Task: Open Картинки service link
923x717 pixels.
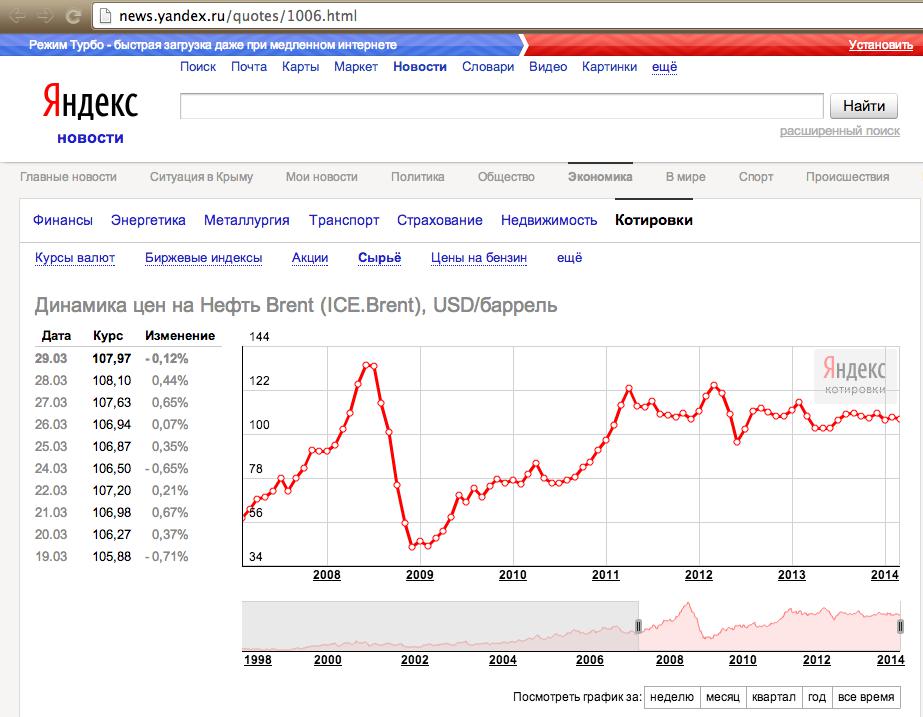Action: 609,67
